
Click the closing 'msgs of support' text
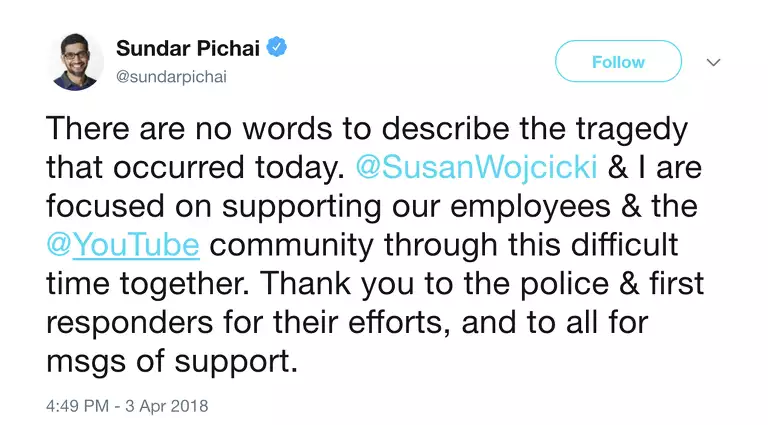point(172,358)
